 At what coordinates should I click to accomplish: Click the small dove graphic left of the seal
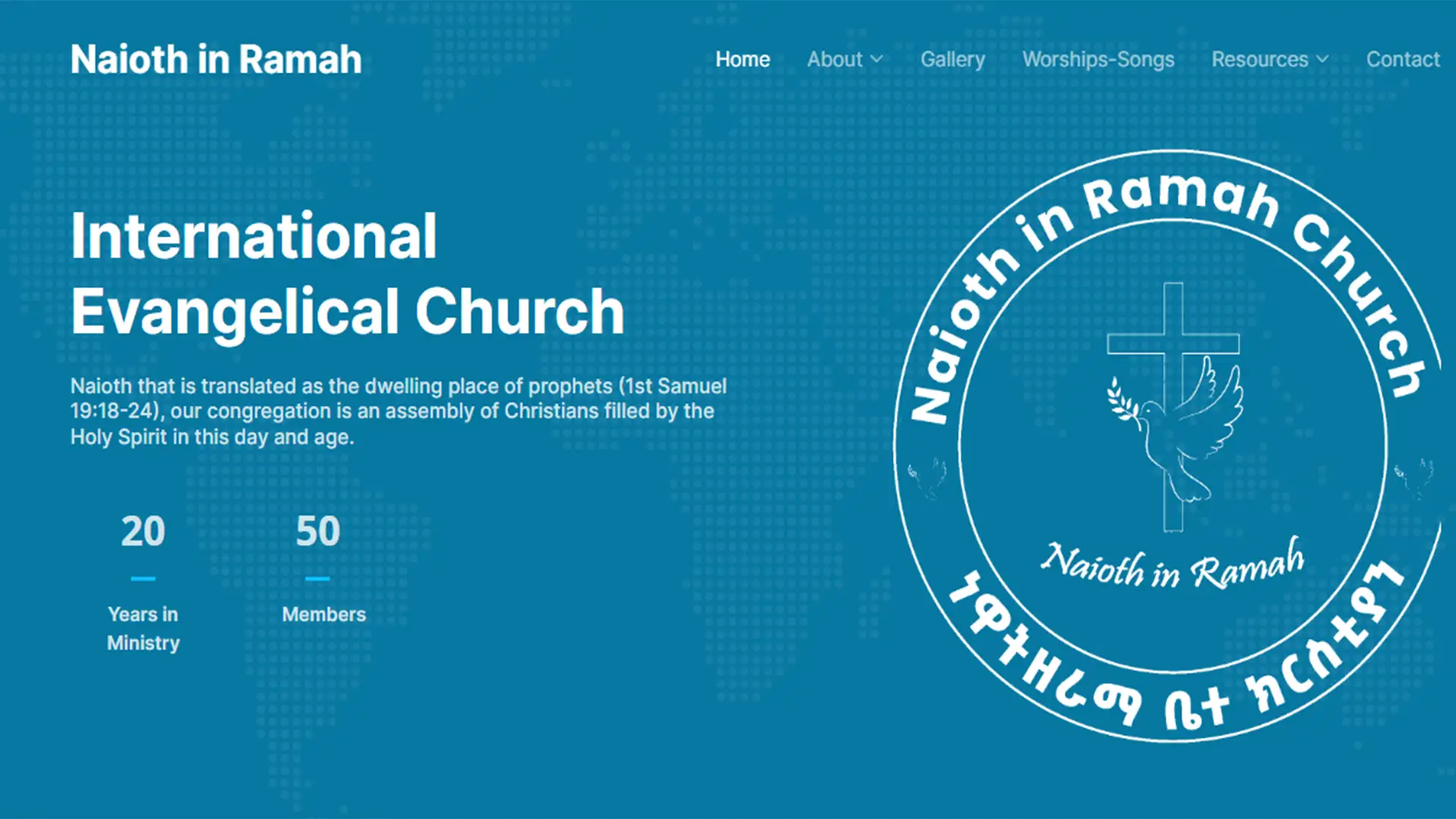[x=930, y=473]
